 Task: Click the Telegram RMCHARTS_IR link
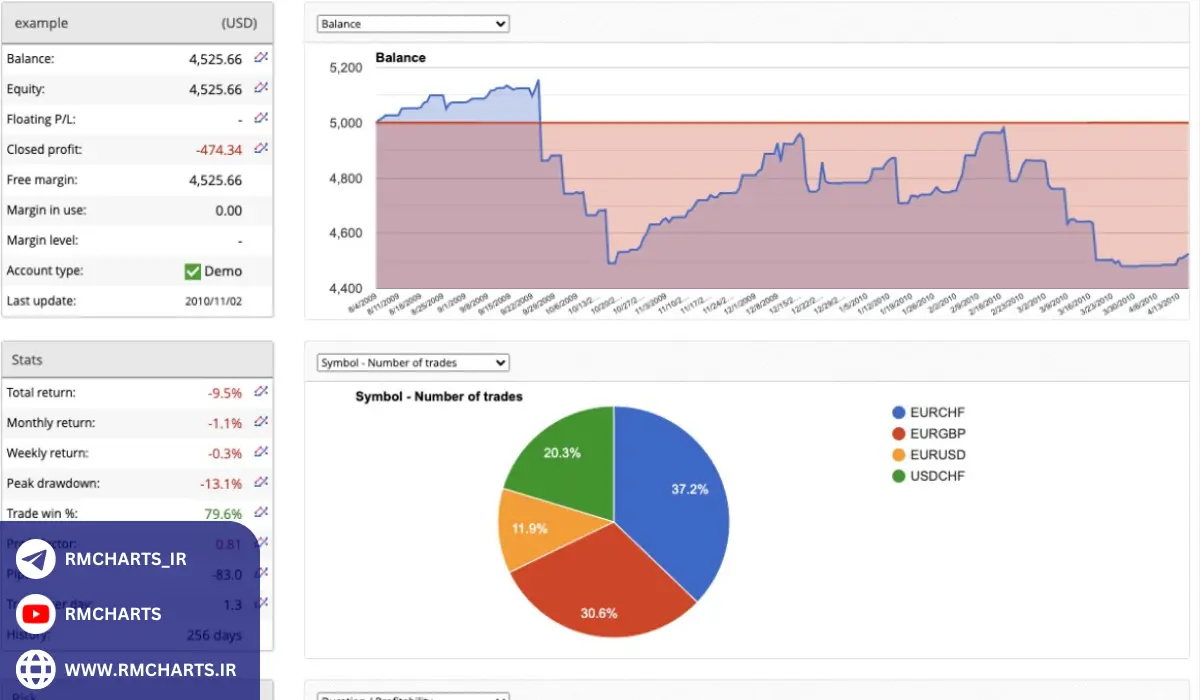[125, 559]
